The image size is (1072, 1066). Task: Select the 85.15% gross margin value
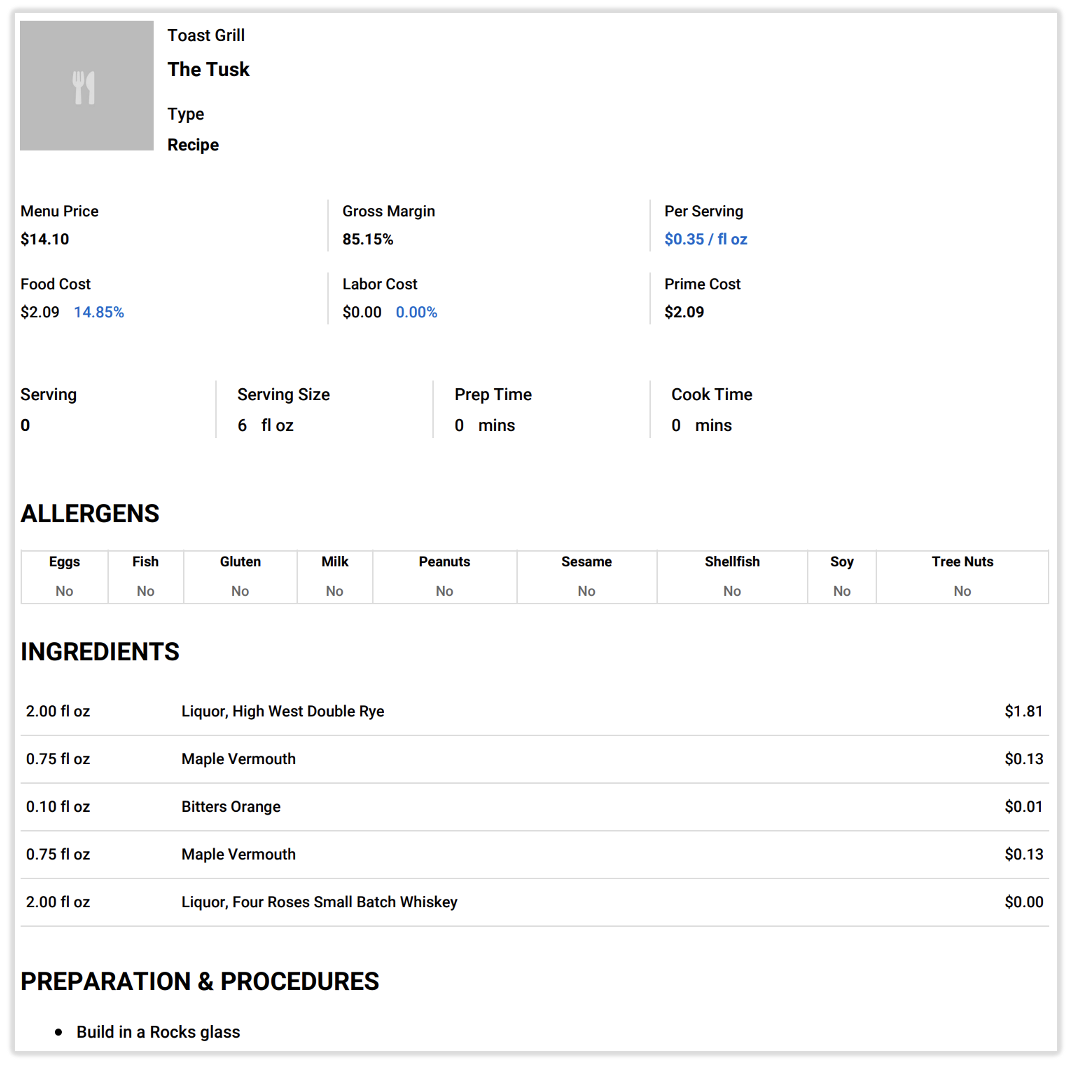(367, 239)
